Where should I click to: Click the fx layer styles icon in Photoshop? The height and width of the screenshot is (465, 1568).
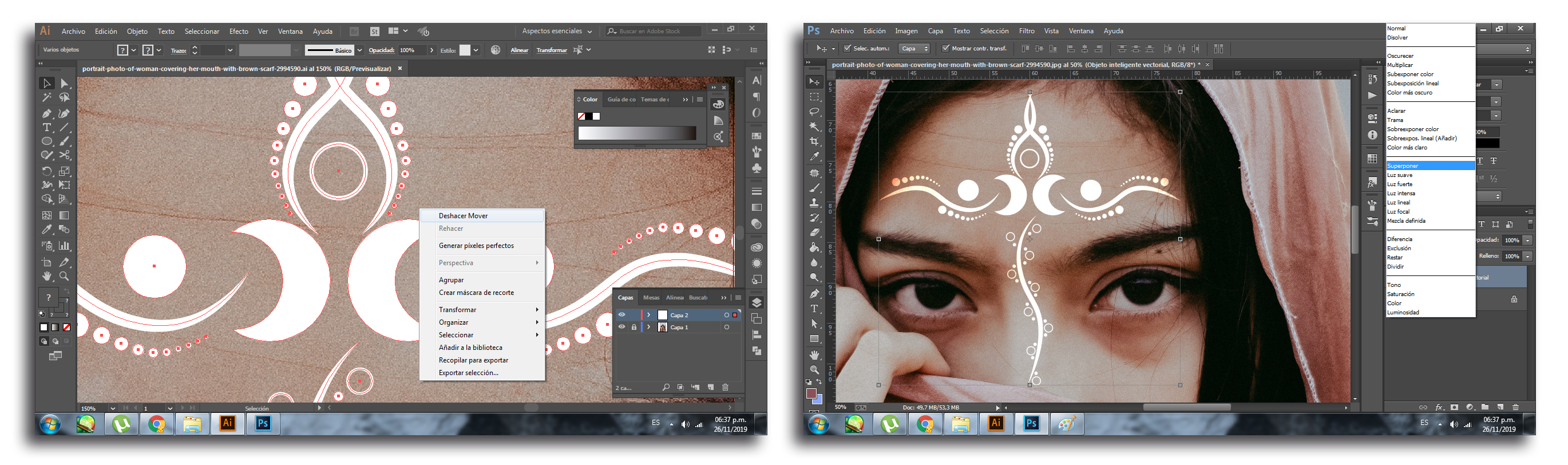point(1439,407)
